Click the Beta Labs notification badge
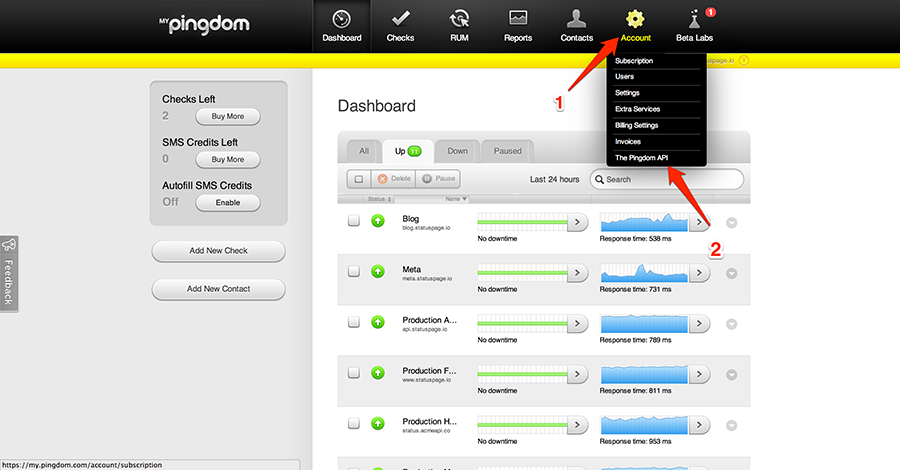The image size is (900, 470). pos(711,12)
